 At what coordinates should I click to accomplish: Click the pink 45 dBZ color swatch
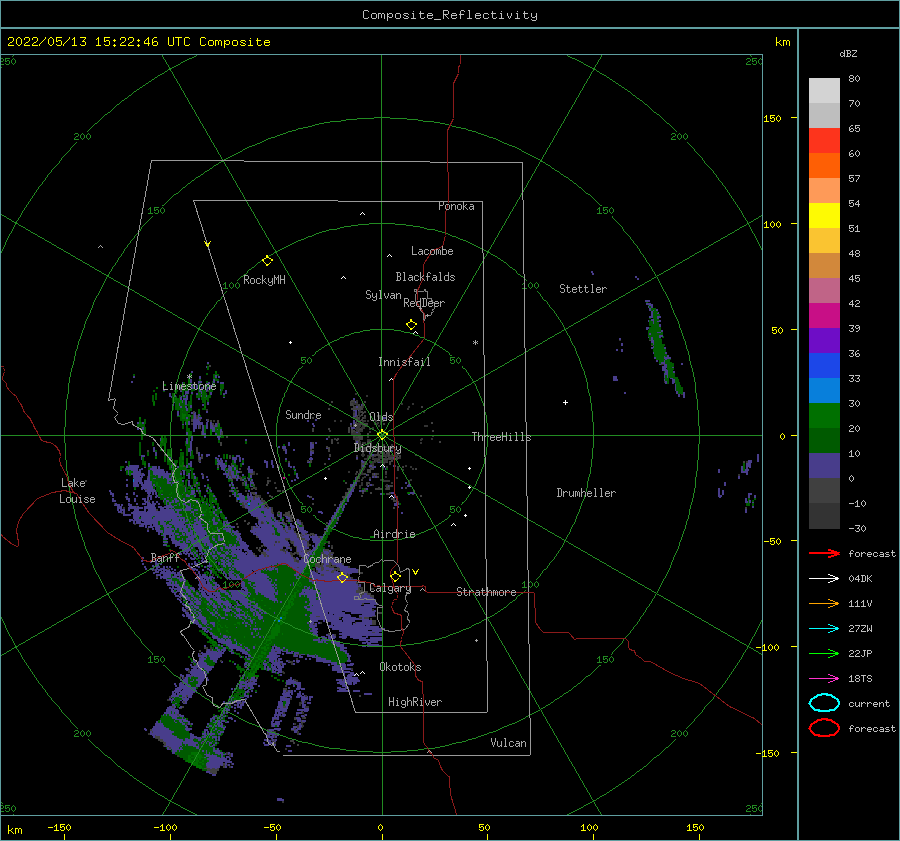(x=824, y=290)
